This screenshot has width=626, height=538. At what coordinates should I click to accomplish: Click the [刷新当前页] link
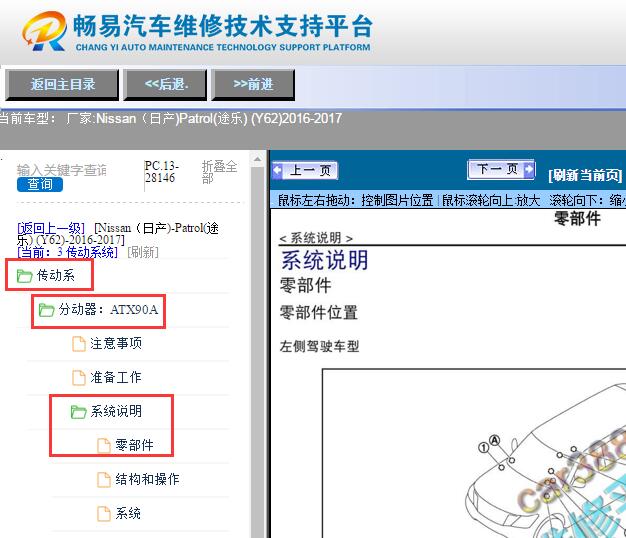click(585, 176)
